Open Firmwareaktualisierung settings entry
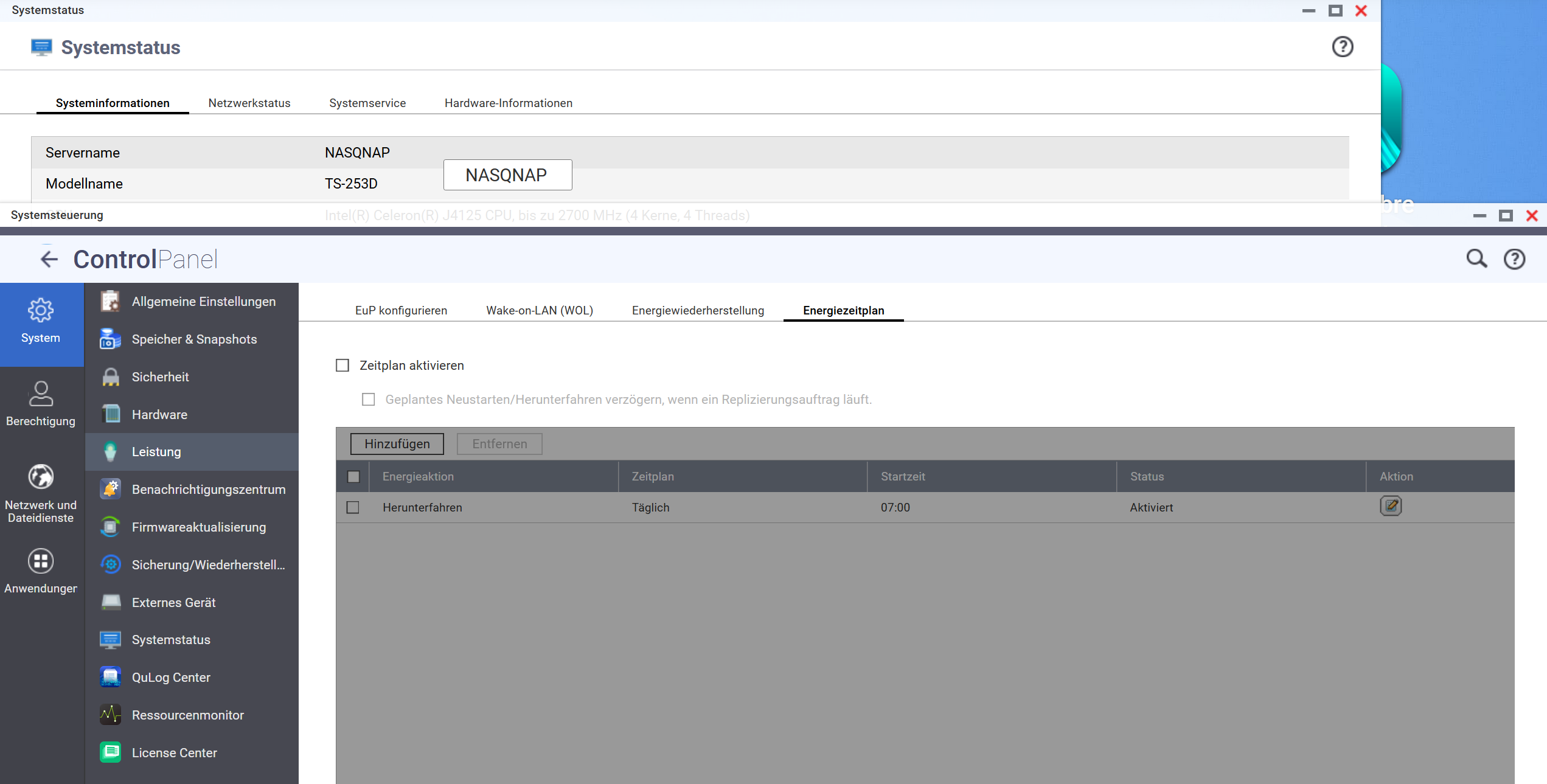Image resolution: width=1547 pixels, height=784 pixels. [198, 527]
